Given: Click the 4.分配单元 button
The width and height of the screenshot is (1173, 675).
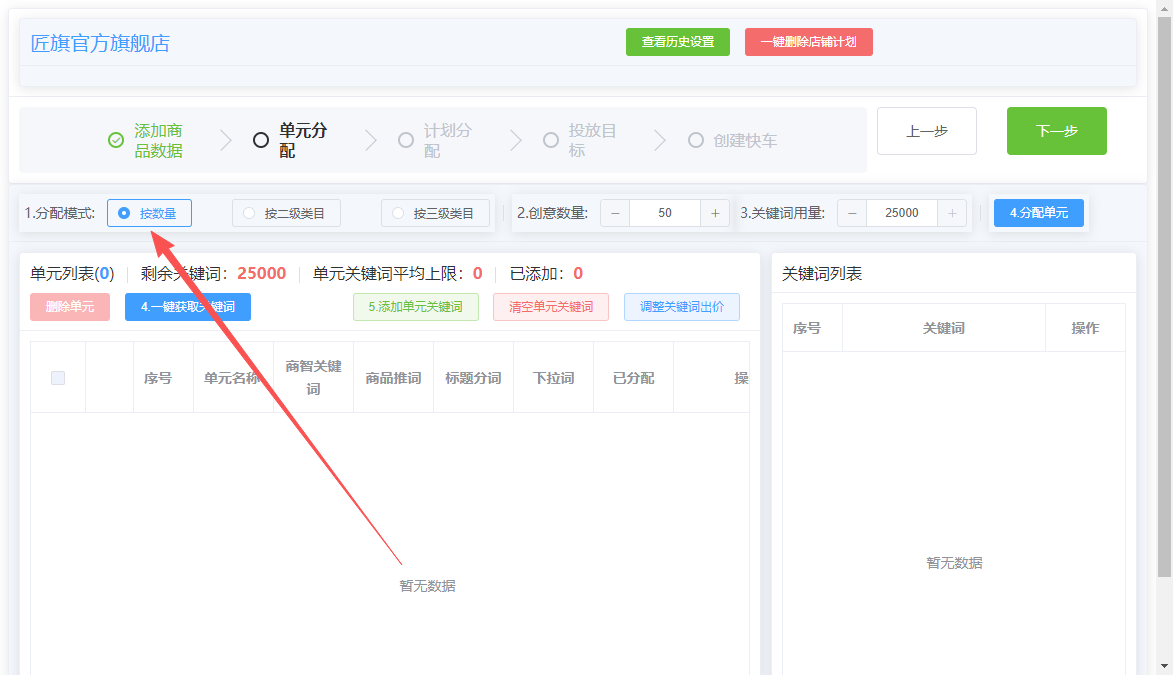Looking at the screenshot, I should coord(1038,213).
